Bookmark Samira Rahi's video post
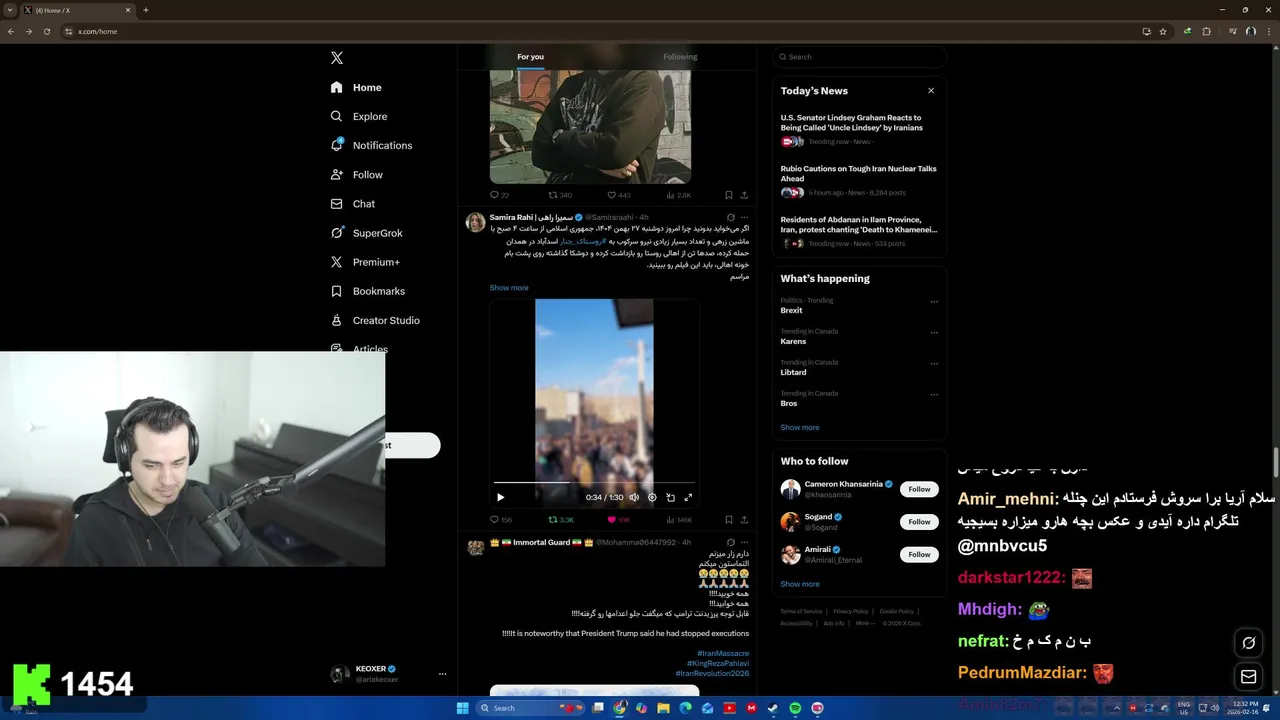 tap(729, 520)
